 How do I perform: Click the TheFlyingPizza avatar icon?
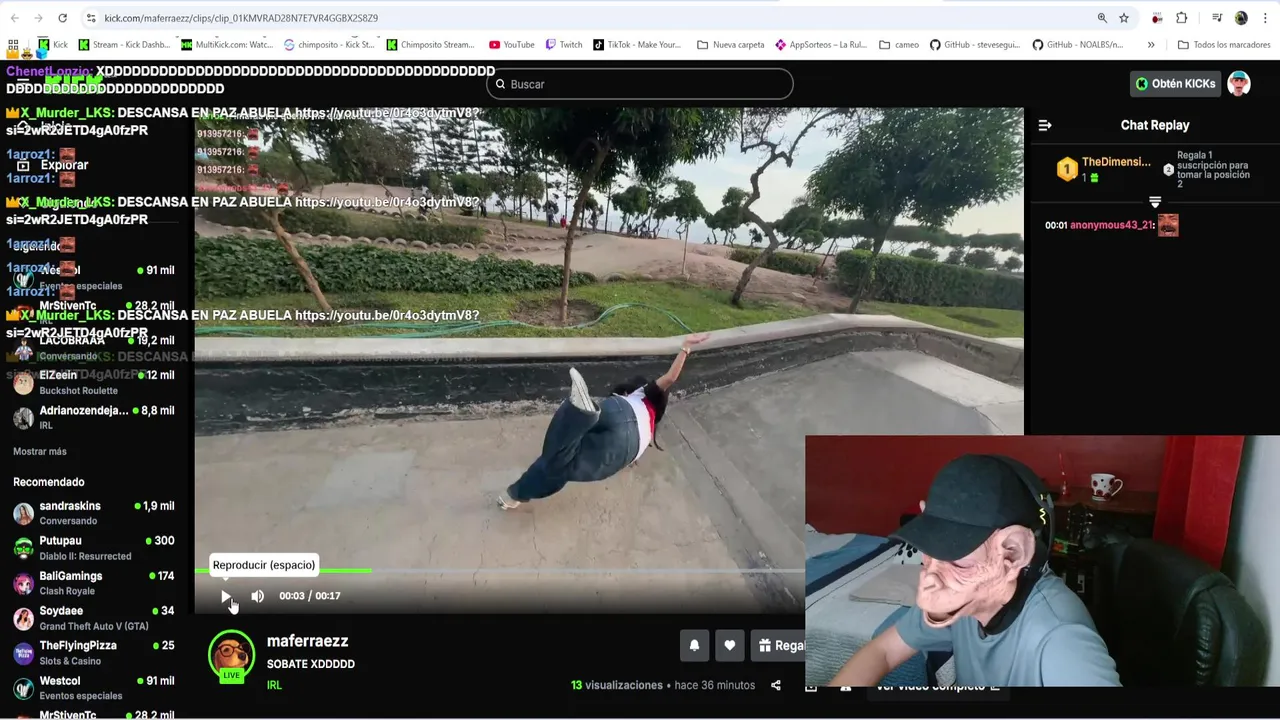click(x=23, y=654)
